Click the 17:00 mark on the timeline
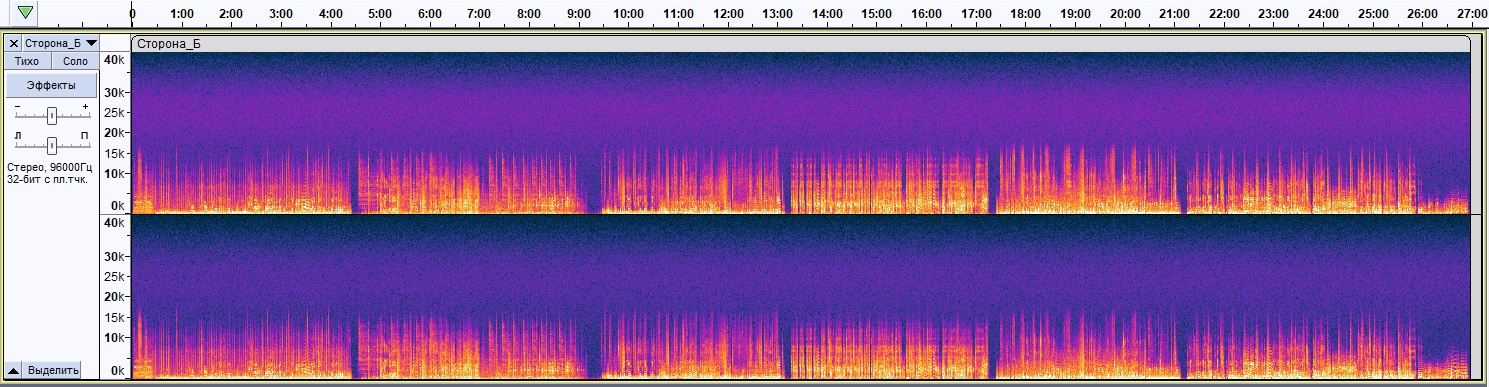Screen dimensions: 1489x387 (x=975, y=14)
